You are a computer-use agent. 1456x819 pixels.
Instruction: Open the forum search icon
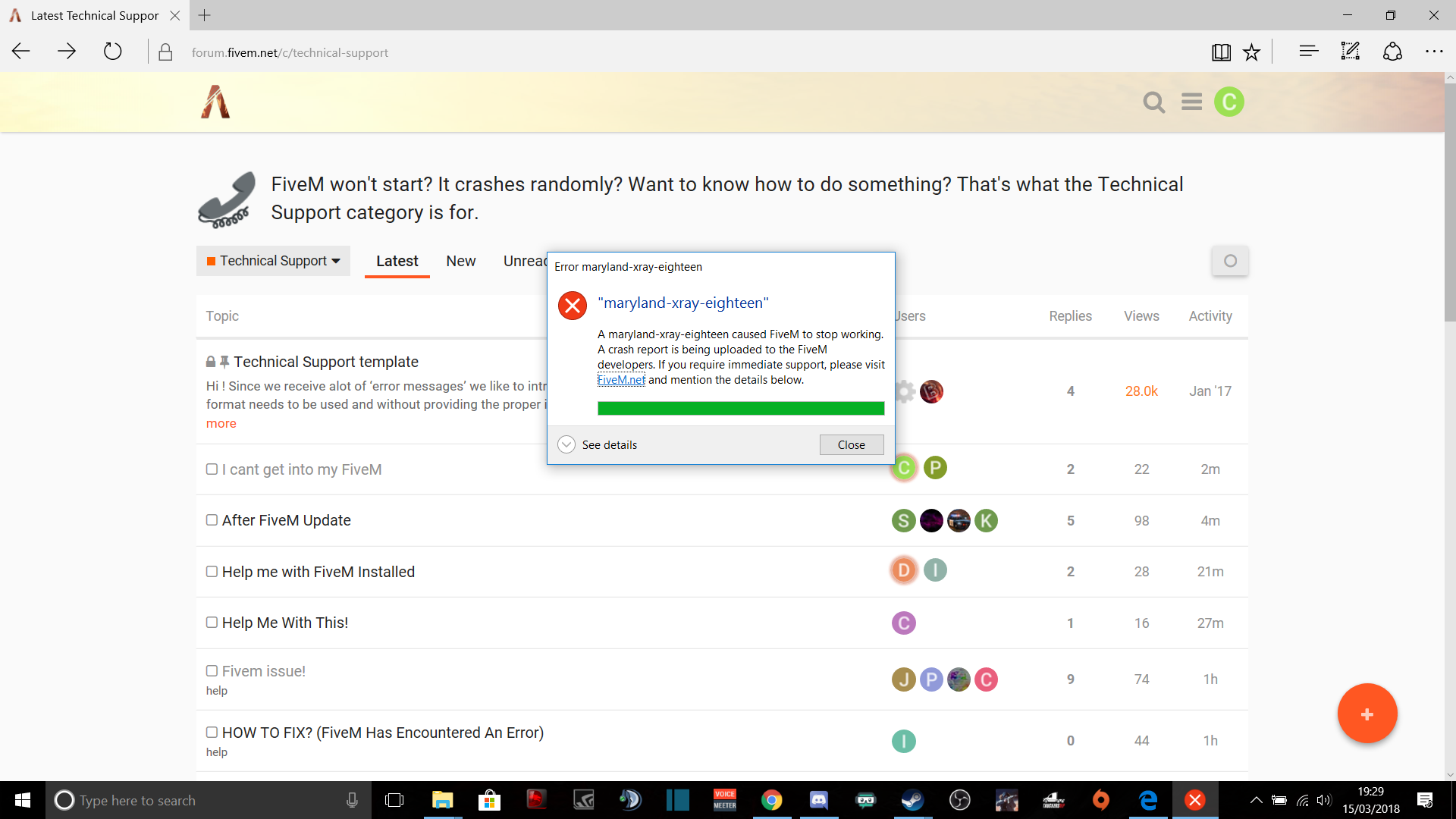[1153, 102]
